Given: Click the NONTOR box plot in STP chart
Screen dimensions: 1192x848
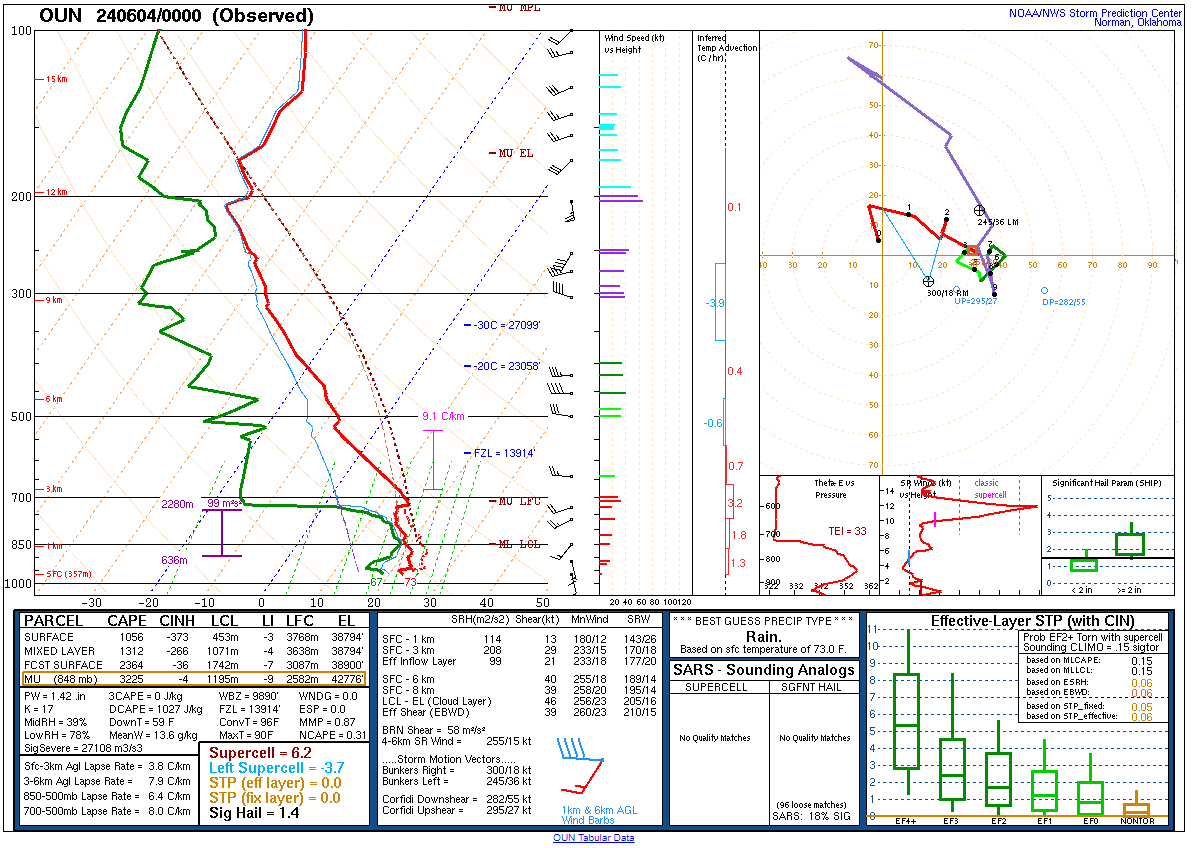Looking at the screenshot, I should (1136, 808).
